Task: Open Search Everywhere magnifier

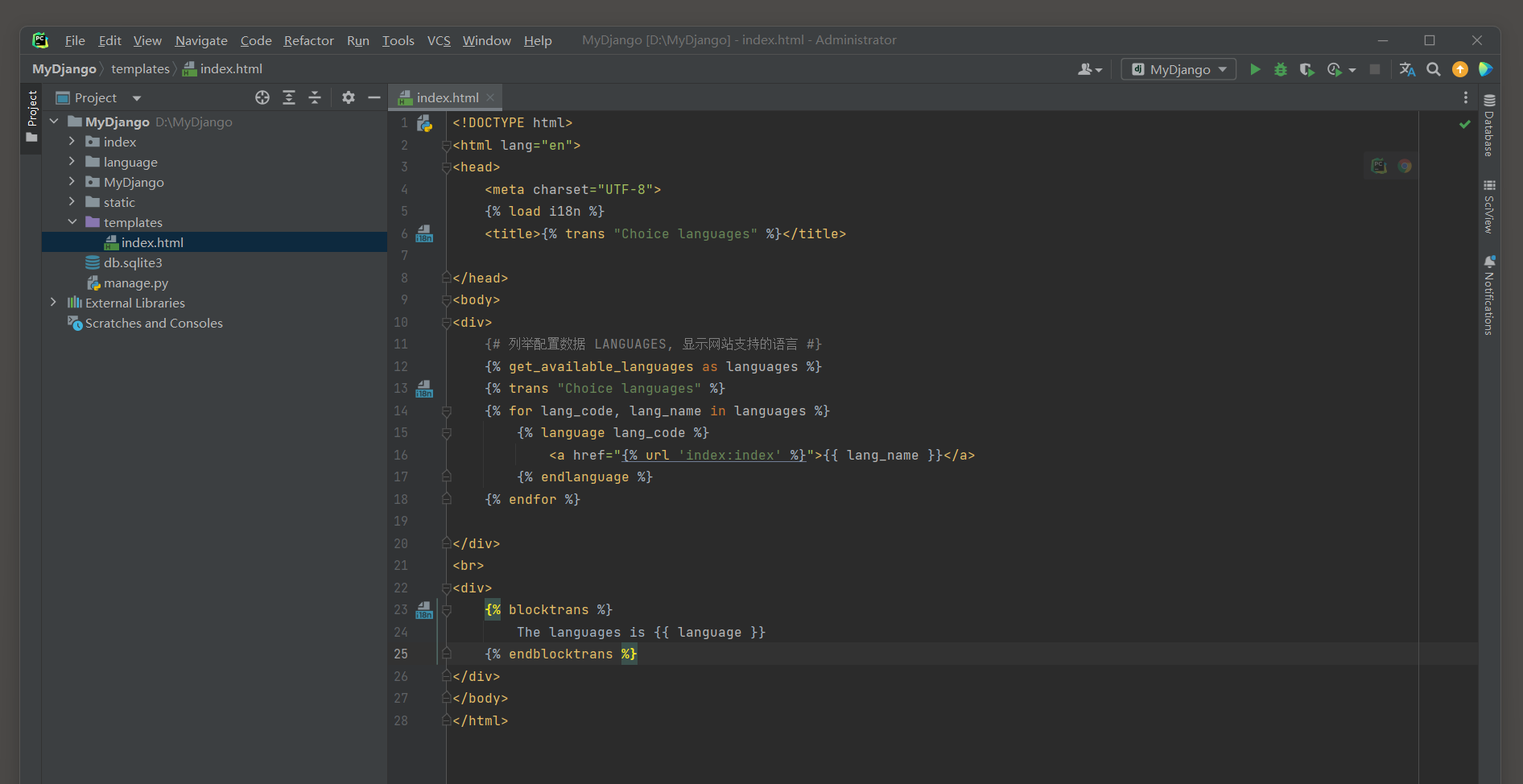Action: tap(1434, 69)
